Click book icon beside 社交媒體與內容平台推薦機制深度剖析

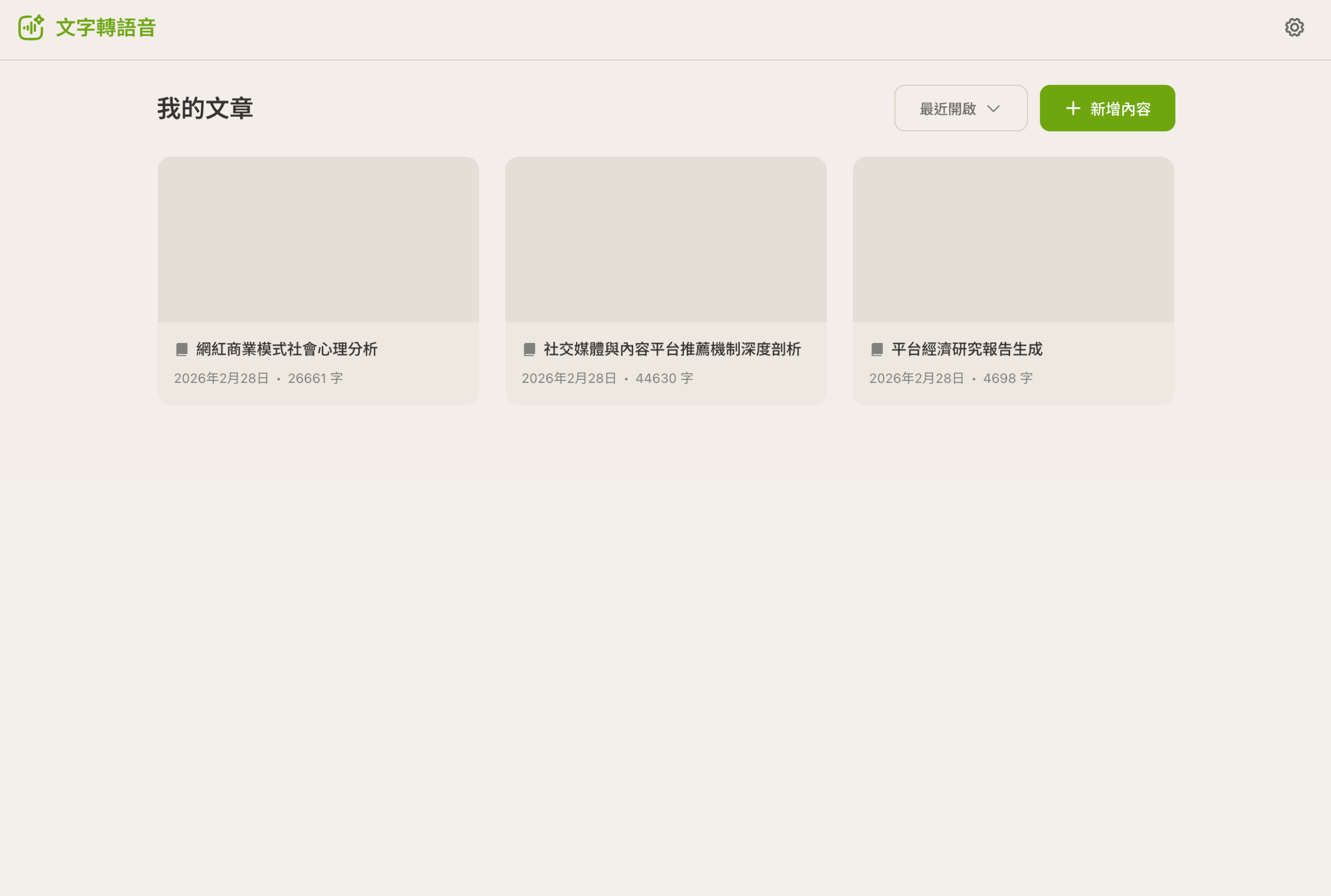pos(529,349)
